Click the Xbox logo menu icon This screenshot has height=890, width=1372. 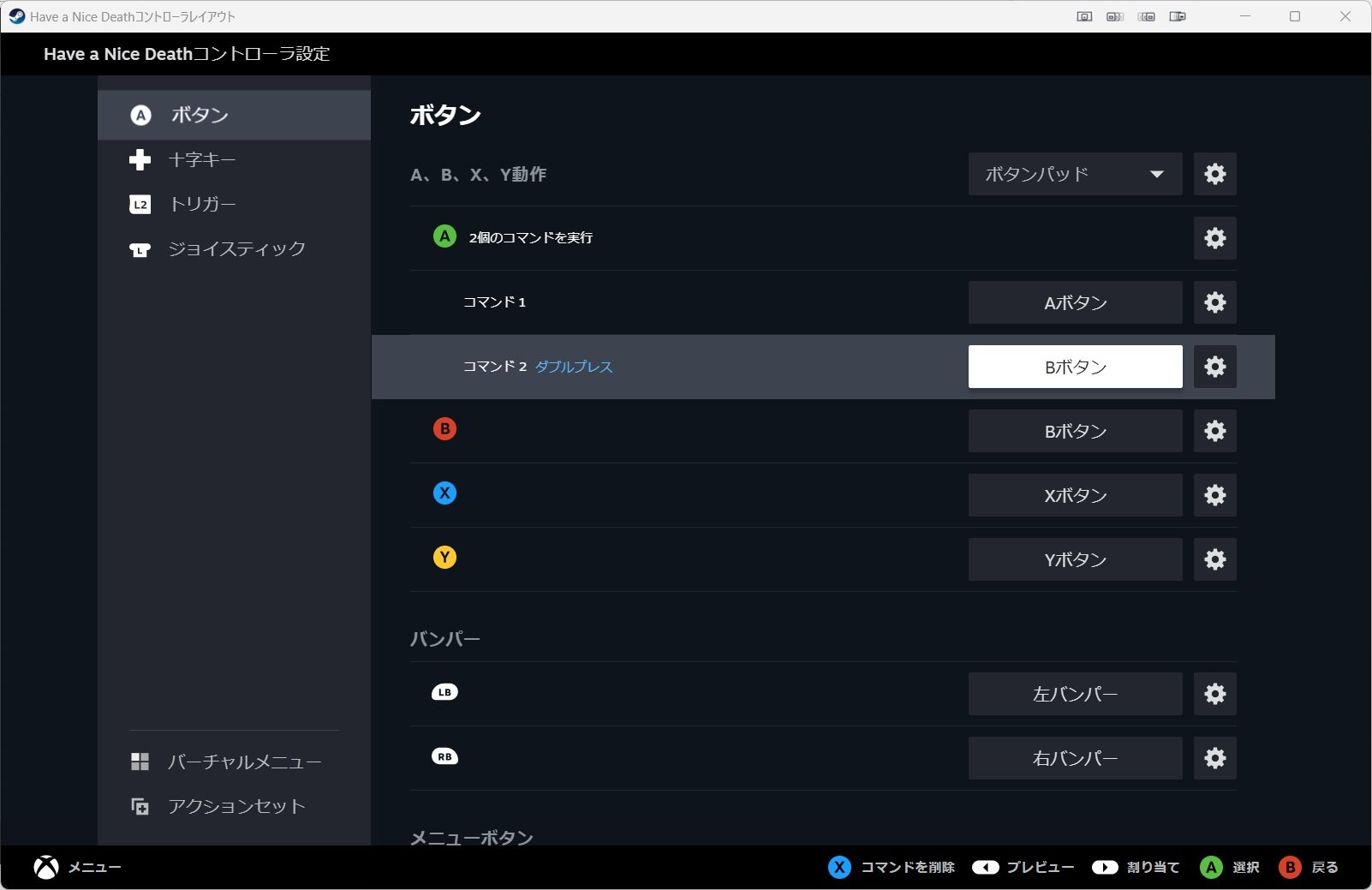(46, 867)
